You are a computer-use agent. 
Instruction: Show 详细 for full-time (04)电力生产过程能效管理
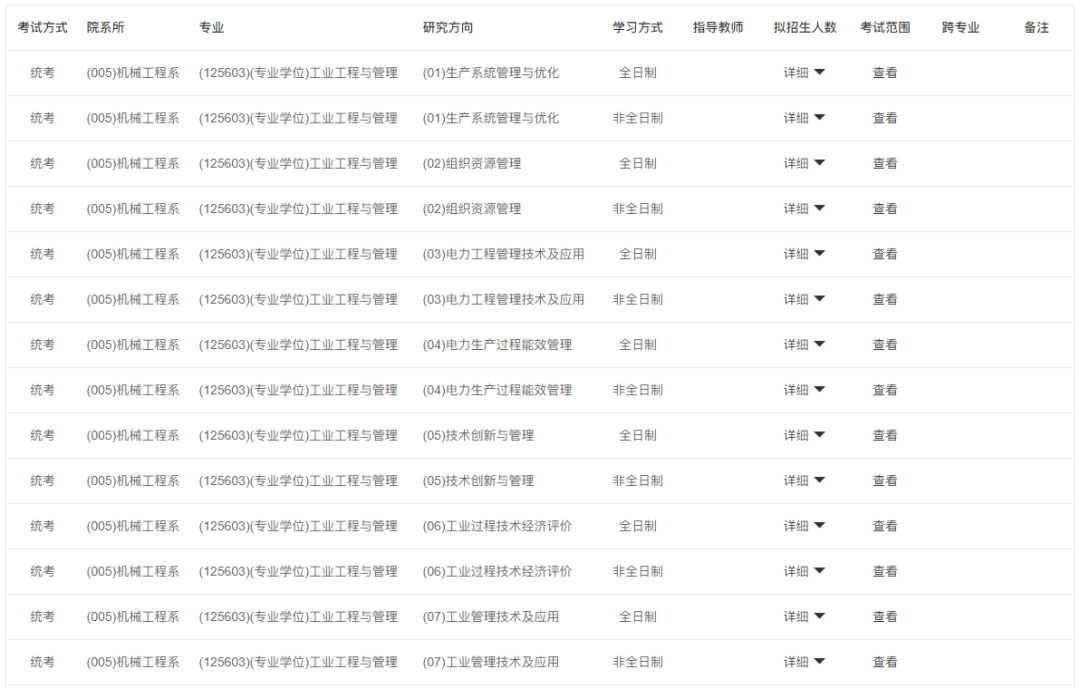804,345
